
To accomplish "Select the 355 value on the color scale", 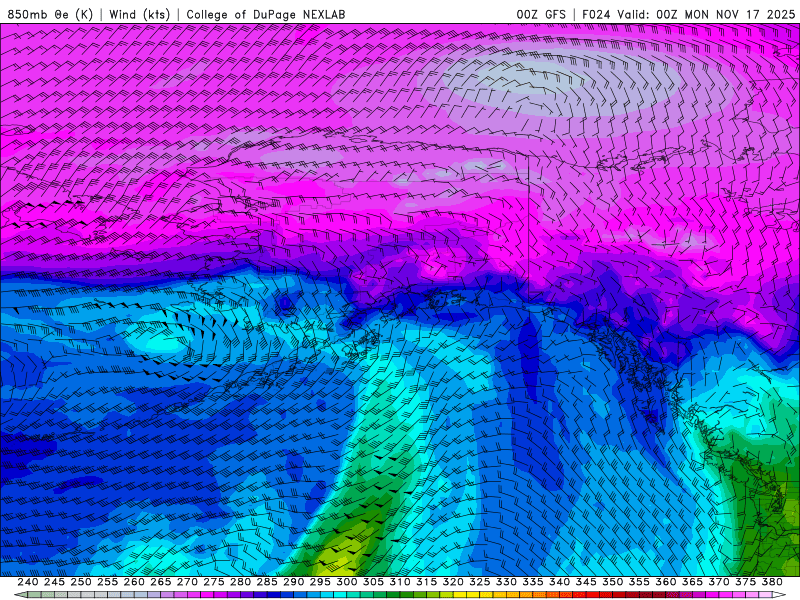I will pos(639,582).
